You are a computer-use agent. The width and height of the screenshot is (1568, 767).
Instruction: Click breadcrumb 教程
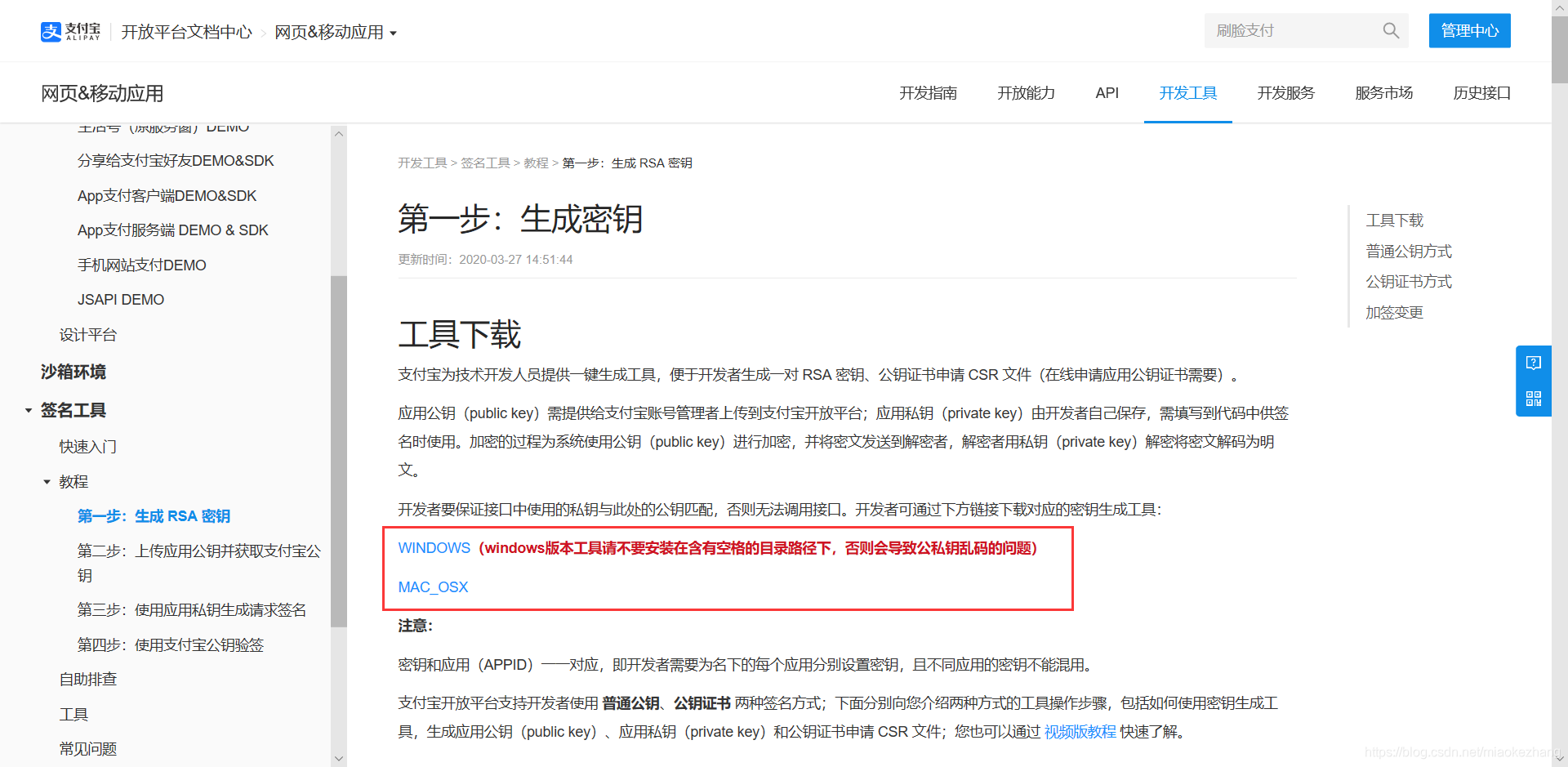pos(536,163)
